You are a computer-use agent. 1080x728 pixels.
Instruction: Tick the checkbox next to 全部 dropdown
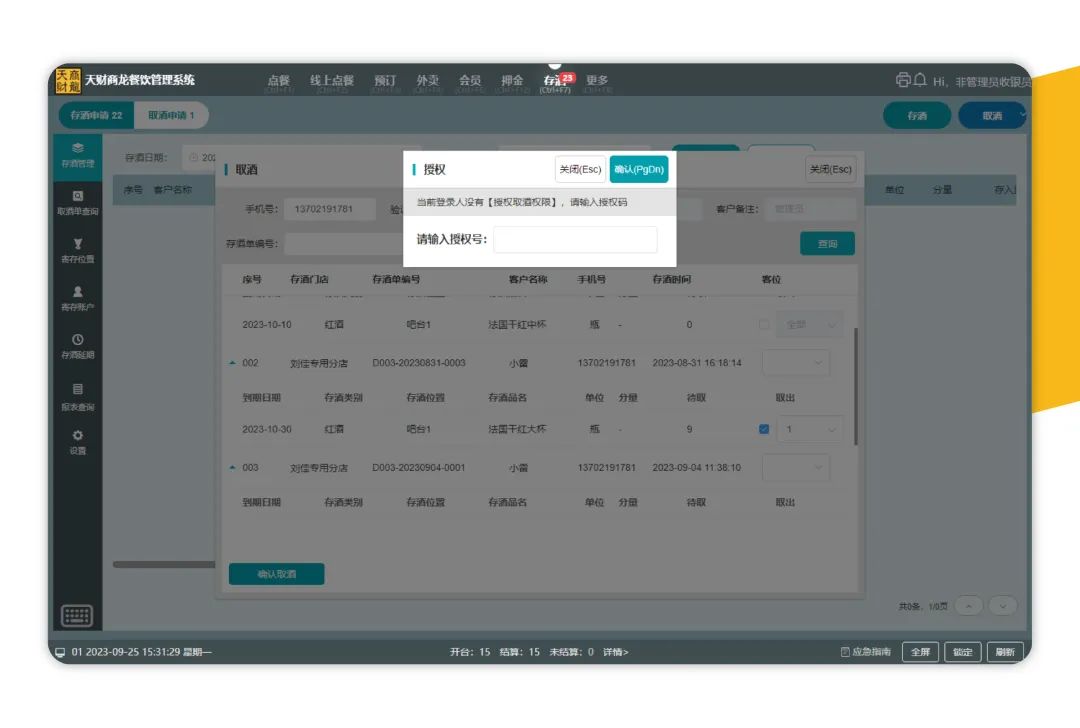point(764,325)
